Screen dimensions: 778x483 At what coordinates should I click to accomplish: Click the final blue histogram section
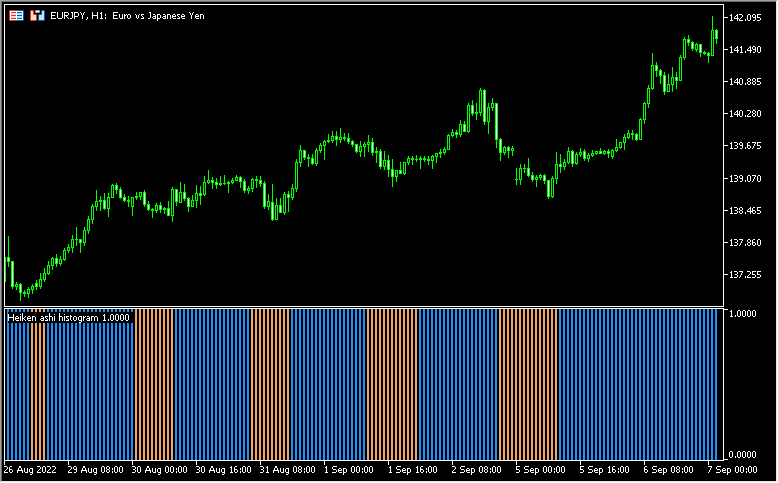tap(638, 385)
